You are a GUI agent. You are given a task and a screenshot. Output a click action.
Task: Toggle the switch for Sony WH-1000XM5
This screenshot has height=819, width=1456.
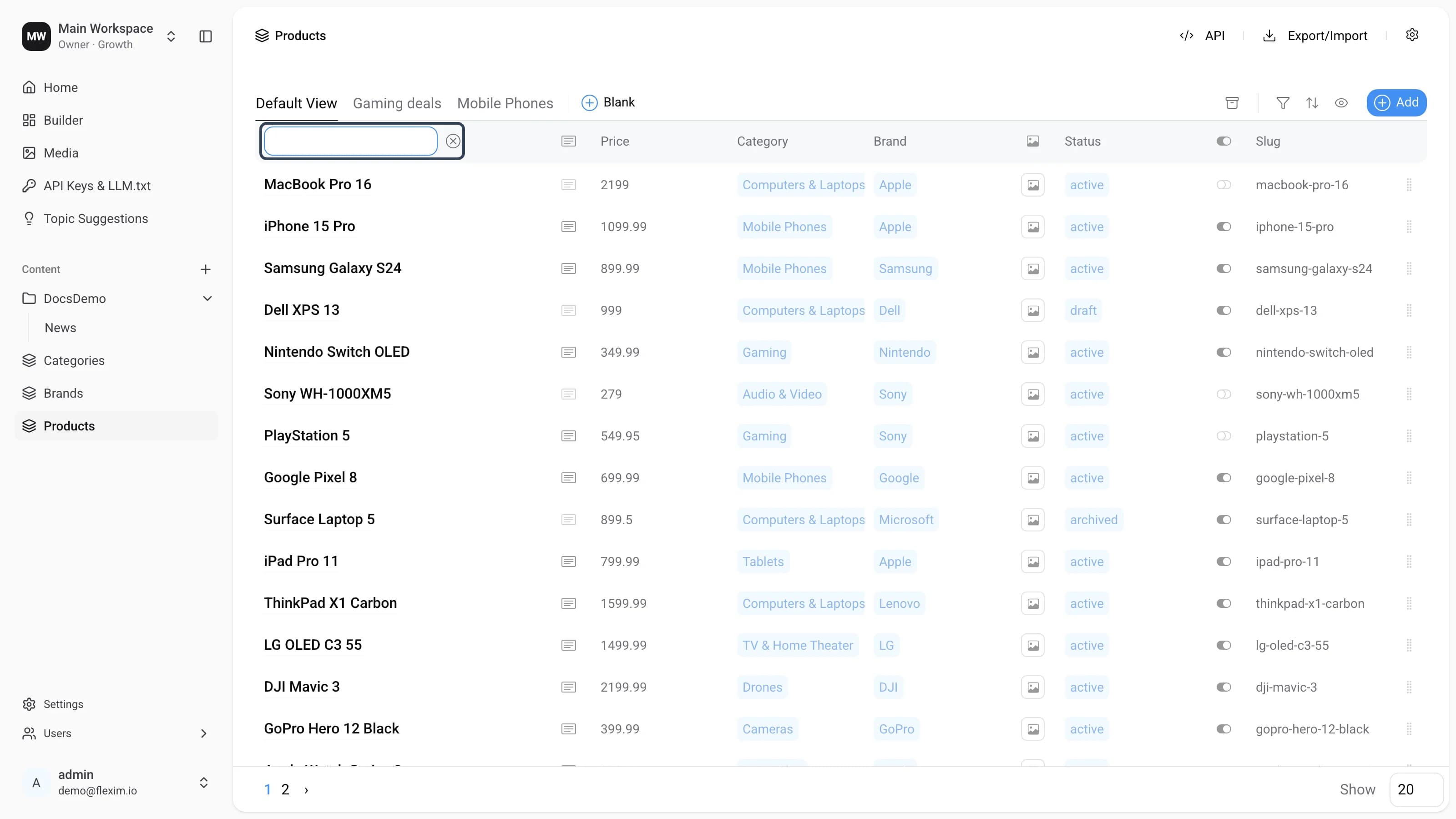(1223, 394)
